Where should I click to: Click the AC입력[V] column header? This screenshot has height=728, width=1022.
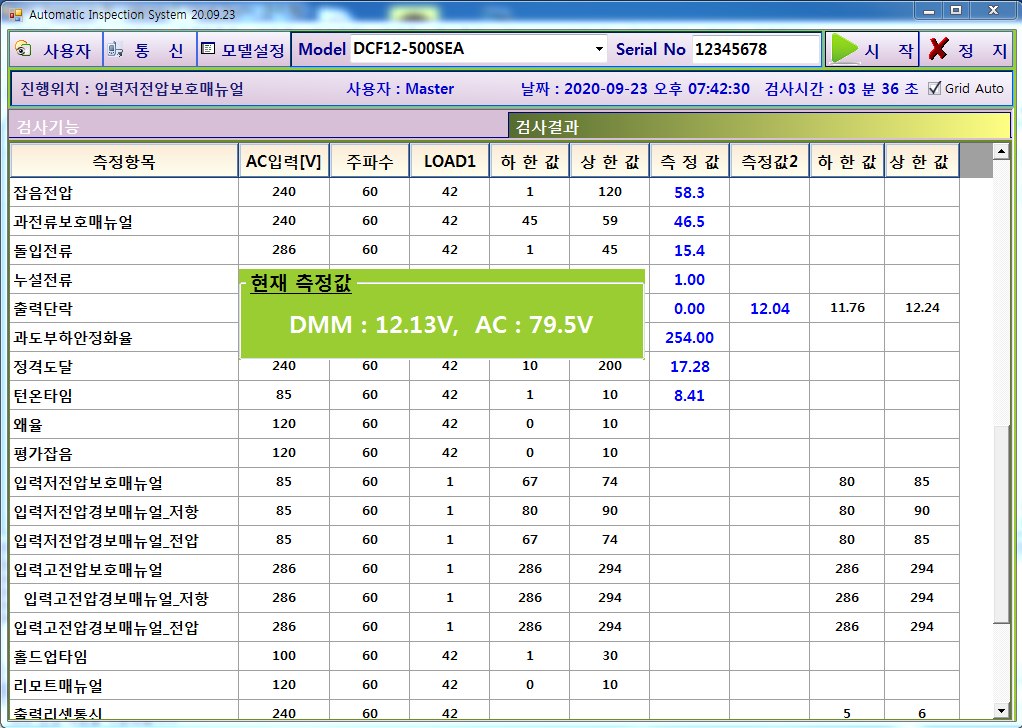tap(284, 161)
